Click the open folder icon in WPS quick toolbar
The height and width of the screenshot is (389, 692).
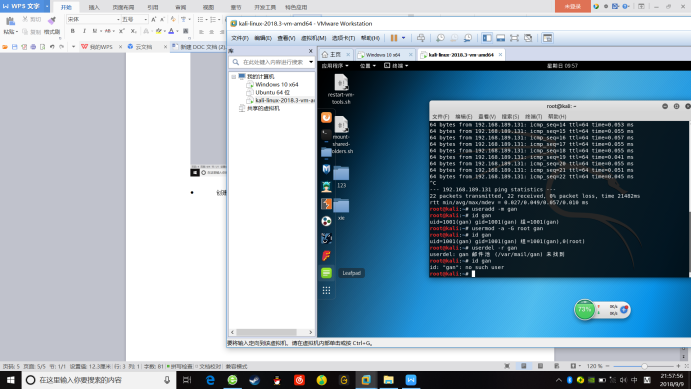click(5, 46)
